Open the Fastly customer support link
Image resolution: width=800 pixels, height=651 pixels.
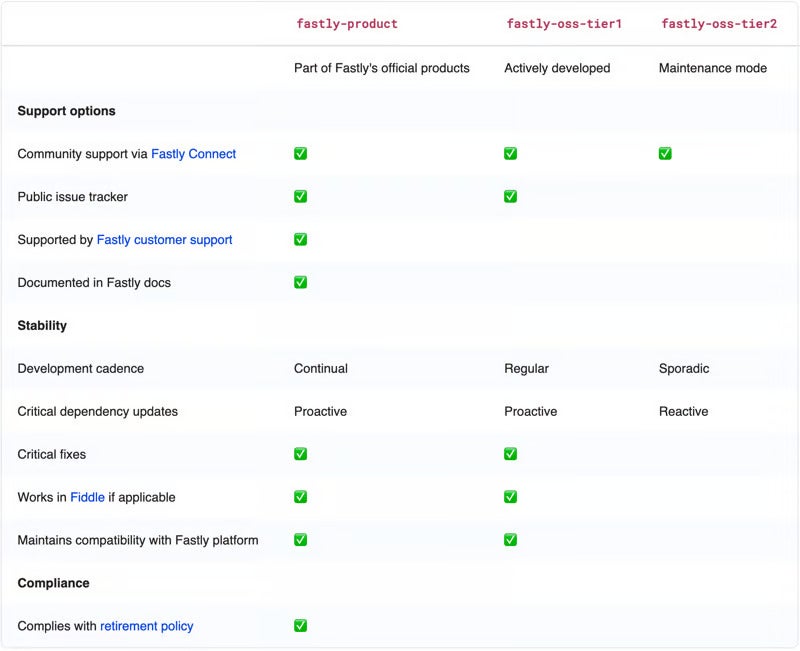click(x=164, y=239)
